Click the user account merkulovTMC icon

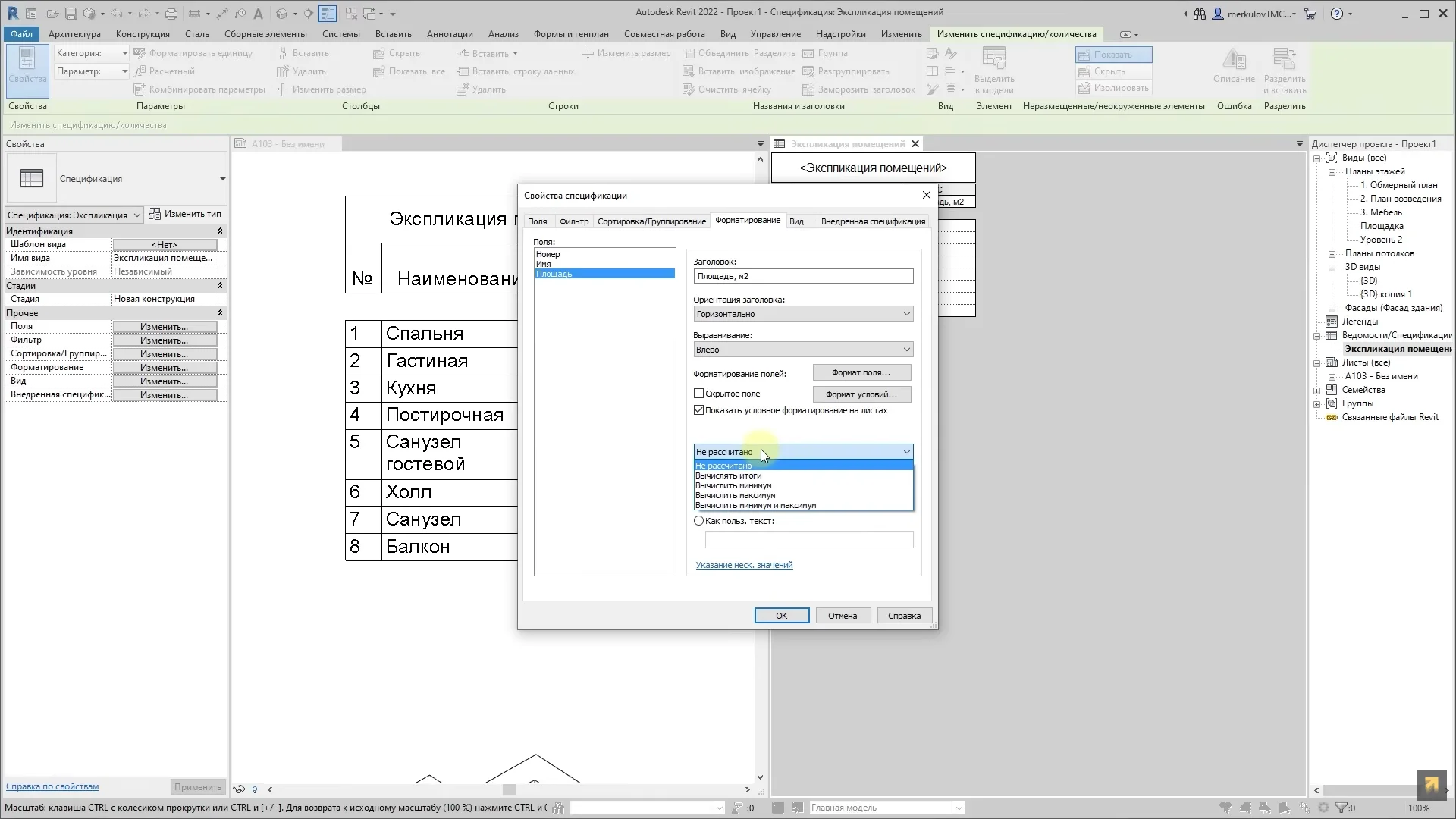[1218, 14]
